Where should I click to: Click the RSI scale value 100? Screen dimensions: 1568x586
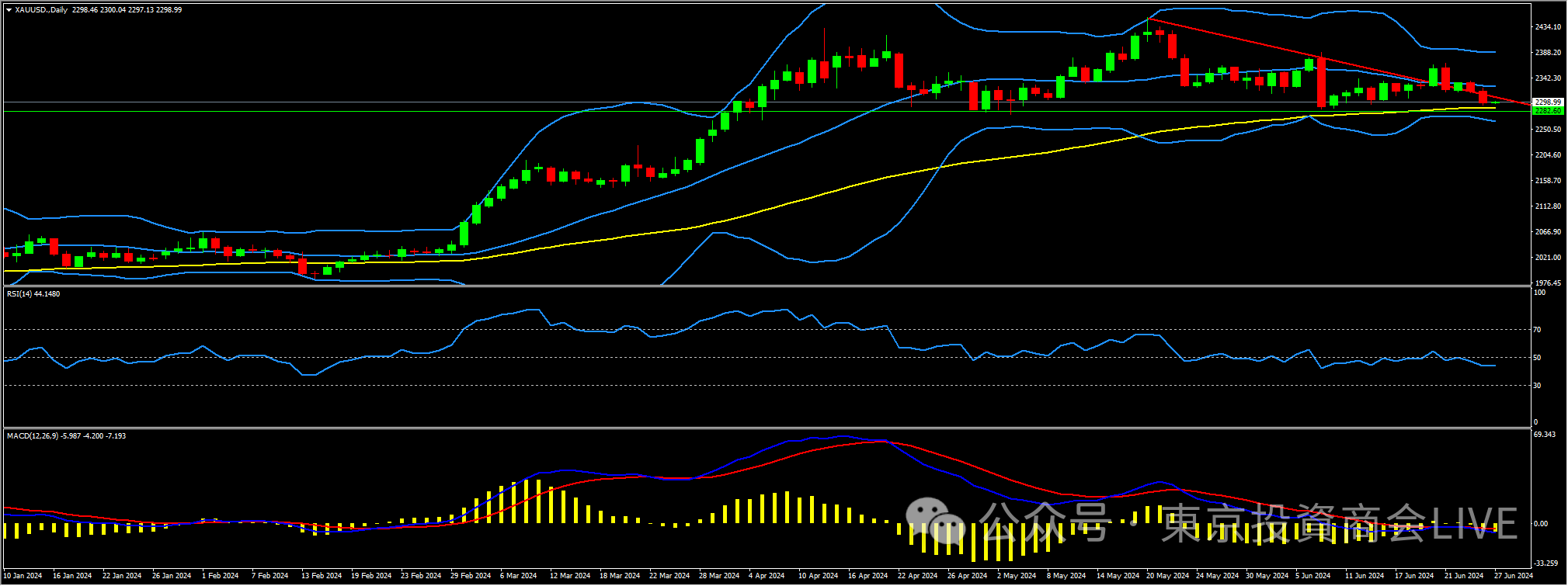click(x=1540, y=293)
